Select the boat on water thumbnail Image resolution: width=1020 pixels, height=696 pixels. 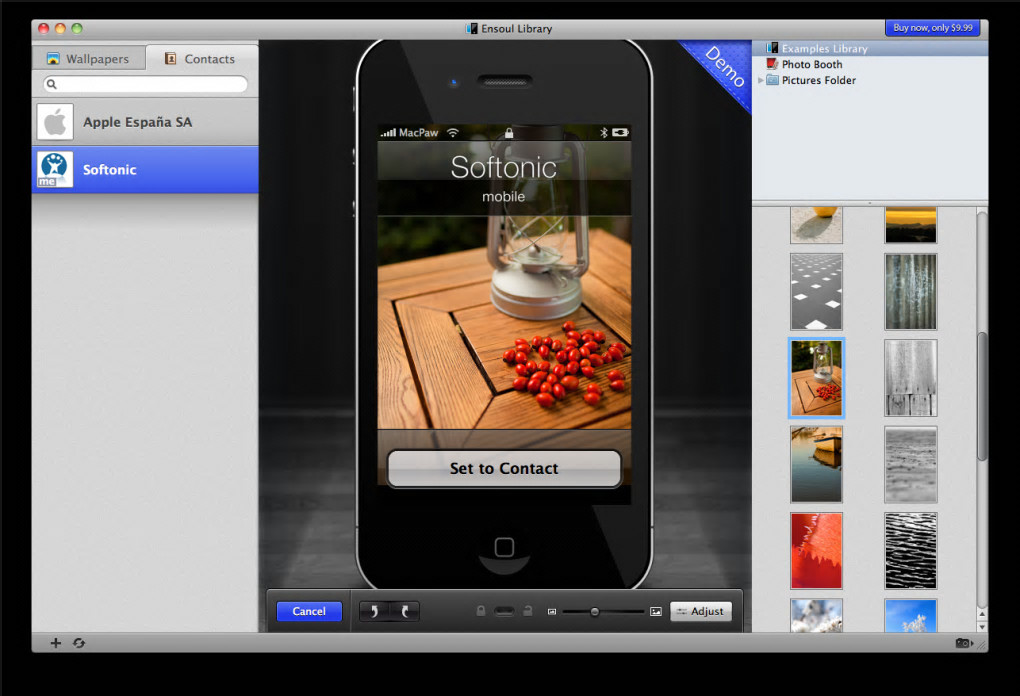[816, 464]
